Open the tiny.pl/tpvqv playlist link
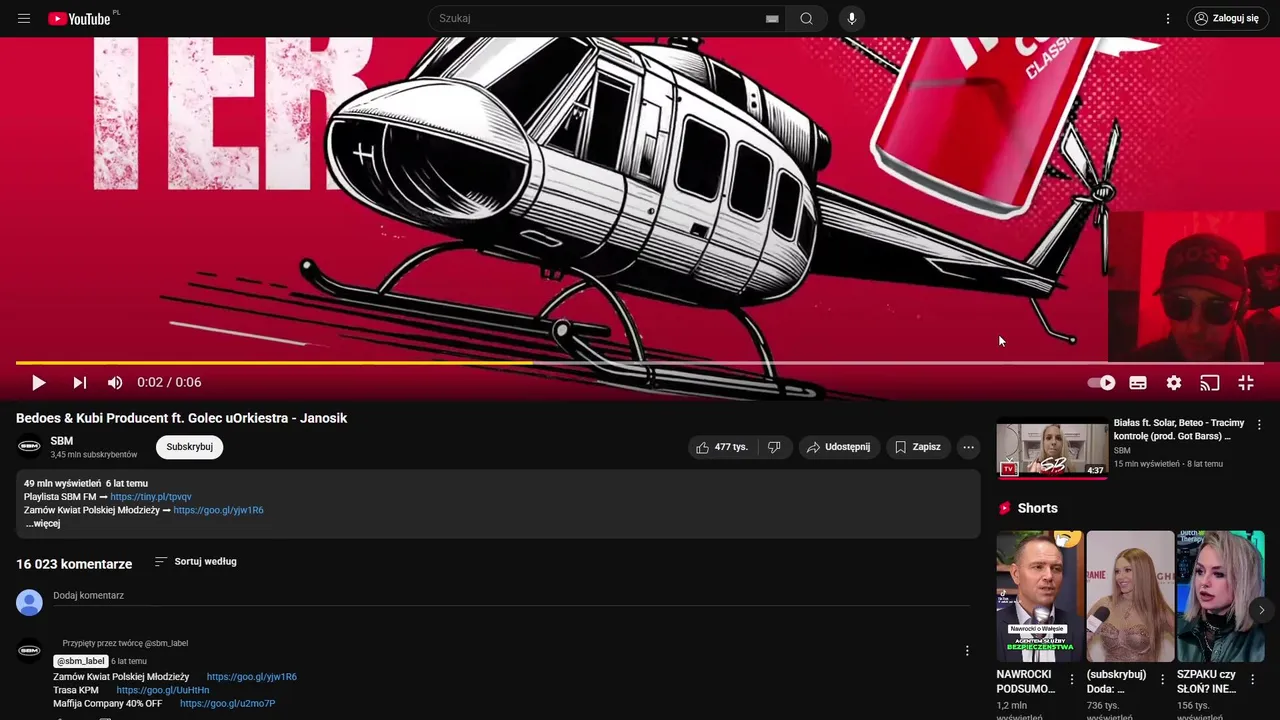1280x720 pixels. tap(151, 497)
